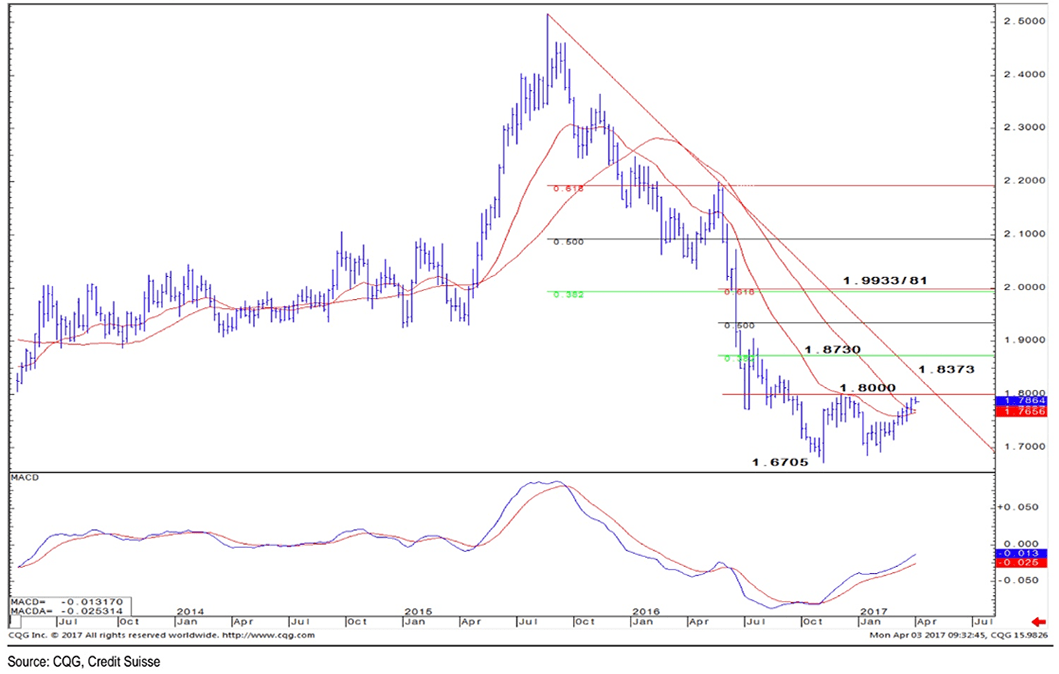Click the 2015 year marker on time axis
1059x674 pixels.
pyautogui.click(x=418, y=610)
